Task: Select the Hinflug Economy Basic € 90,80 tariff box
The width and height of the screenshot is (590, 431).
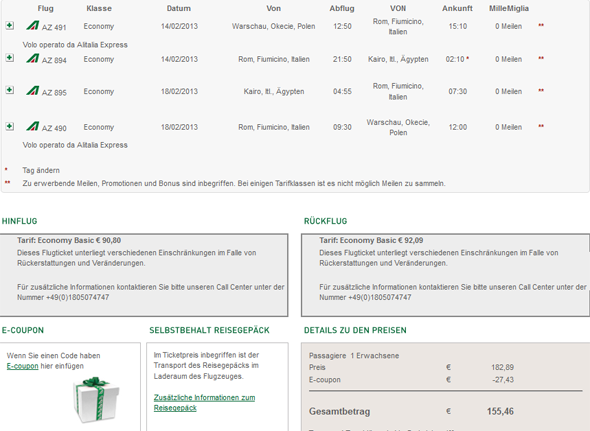Action: tap(144, 275)
